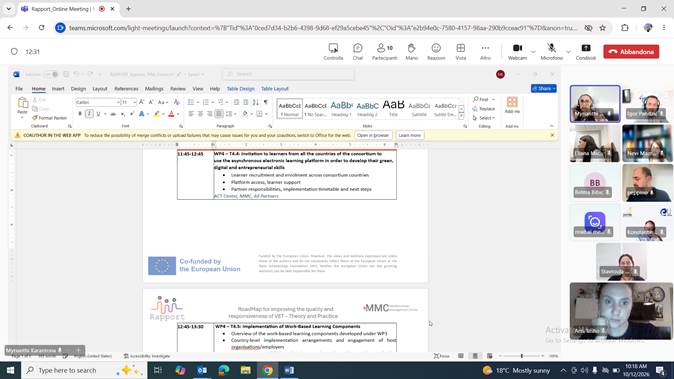Open Add-ins in Word ribbon
The height and width of the screenshot is (379, 674).
[x=512, y=105]
